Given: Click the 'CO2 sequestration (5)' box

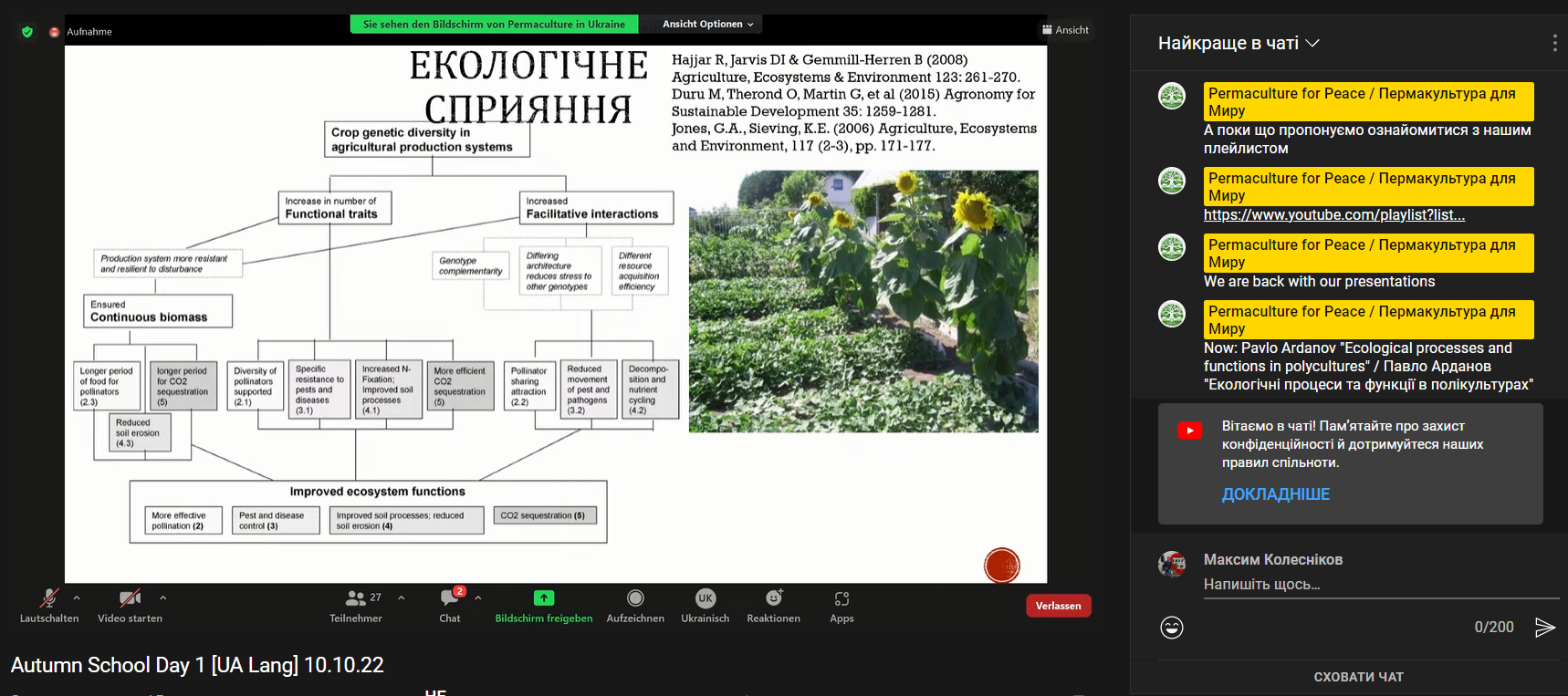Looking at the screenshot, I should 546,515.
